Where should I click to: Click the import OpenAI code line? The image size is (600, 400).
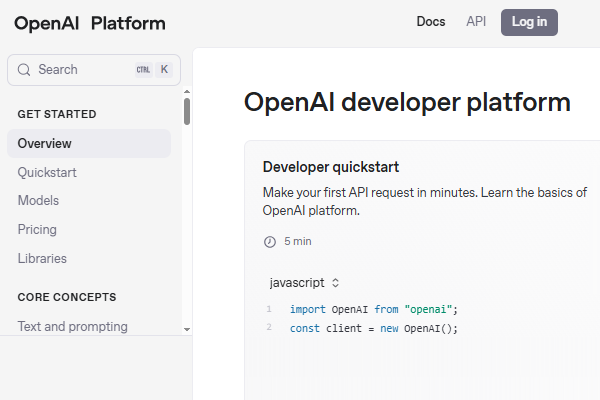pyautogui.click(x=373, y=309)
